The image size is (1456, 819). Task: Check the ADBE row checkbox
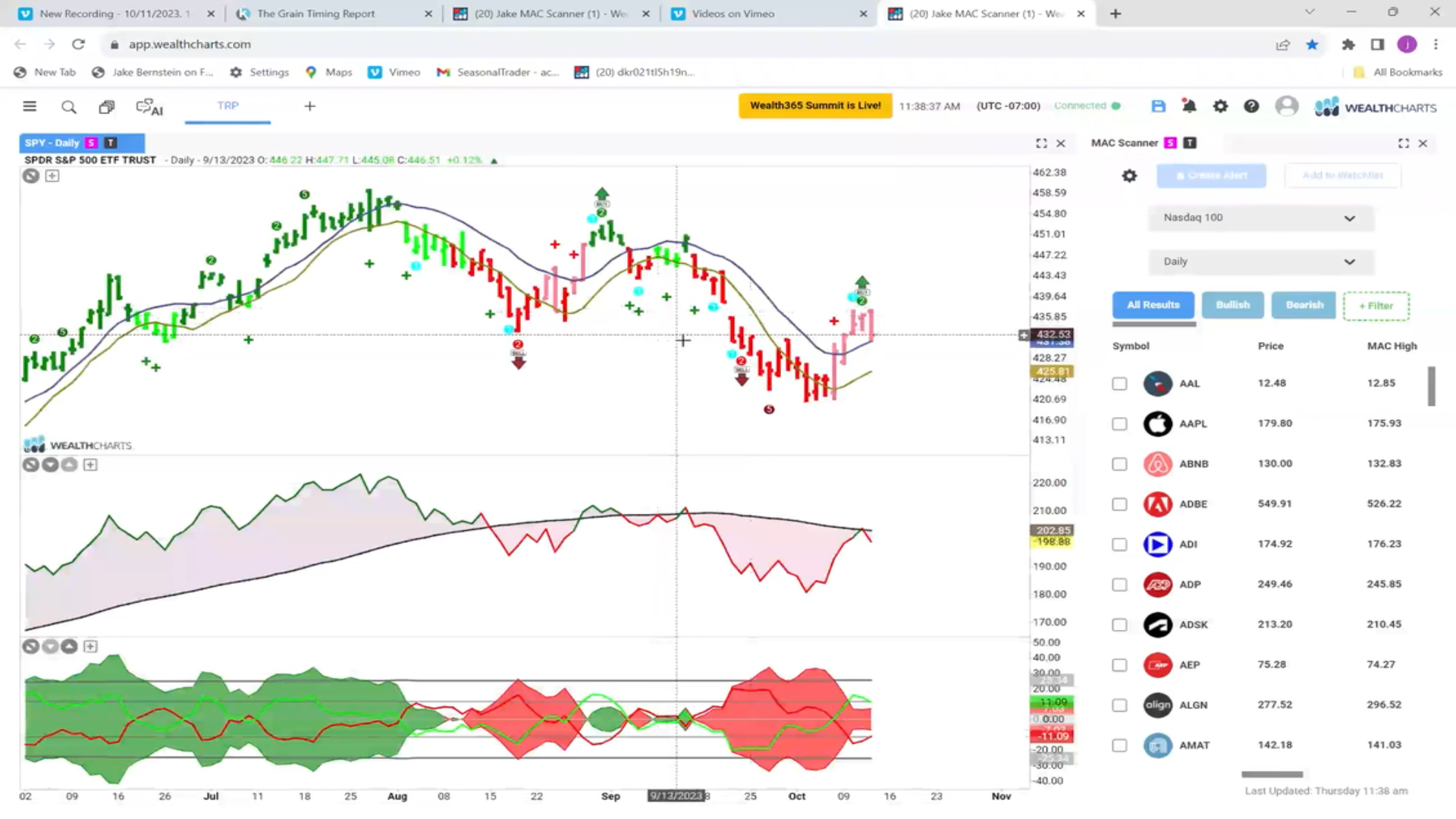(1119, 504)
